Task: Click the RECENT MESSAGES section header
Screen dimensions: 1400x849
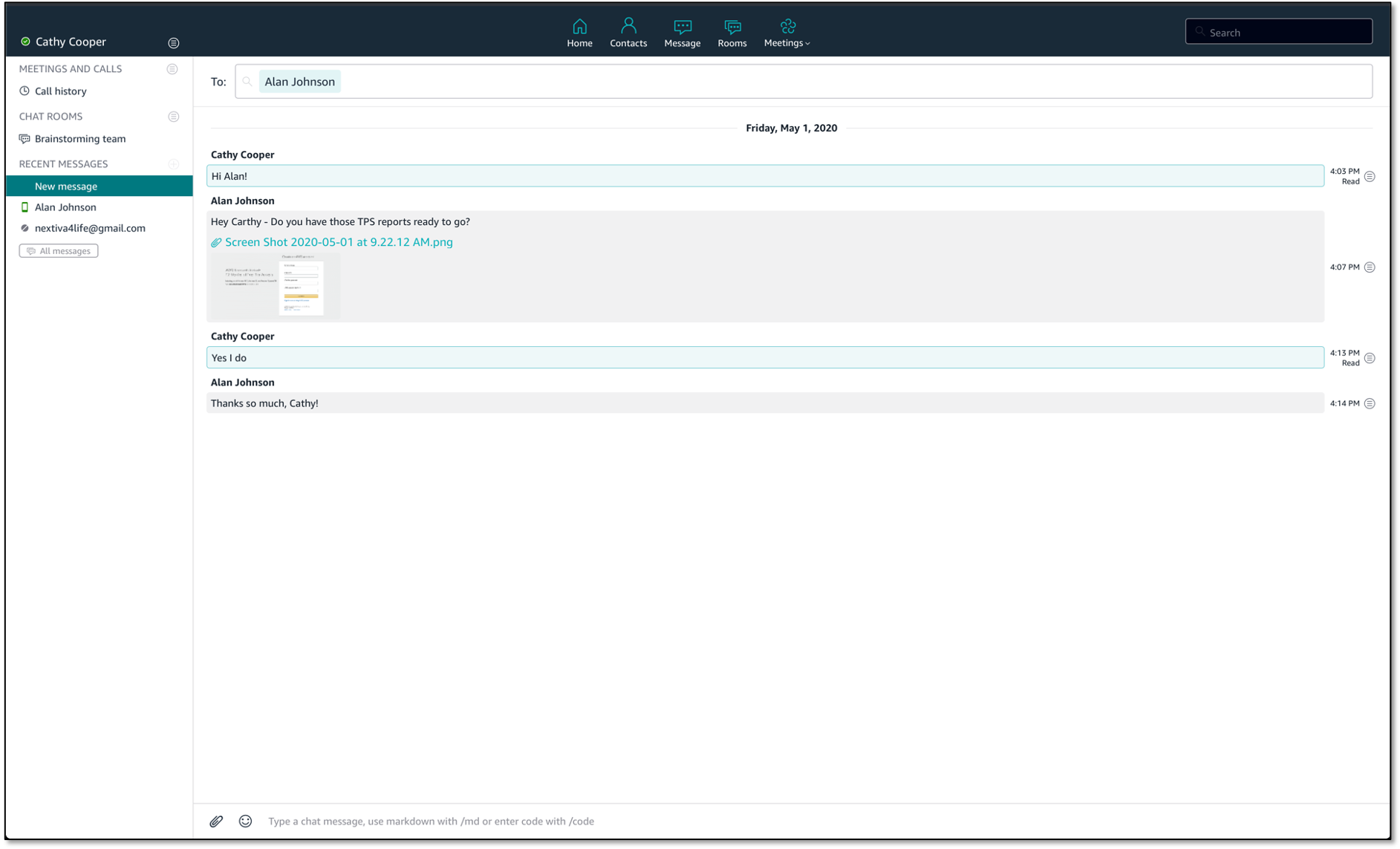Action: pos(63,164)
